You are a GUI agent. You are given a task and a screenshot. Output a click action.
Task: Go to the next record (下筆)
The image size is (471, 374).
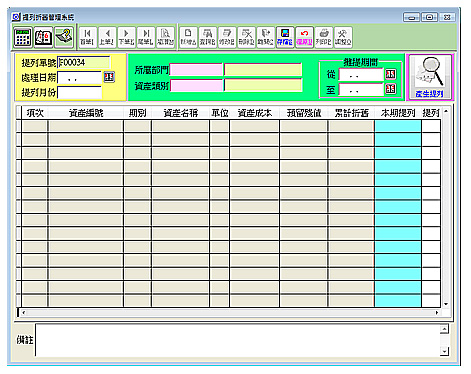(x=126, y=37)
